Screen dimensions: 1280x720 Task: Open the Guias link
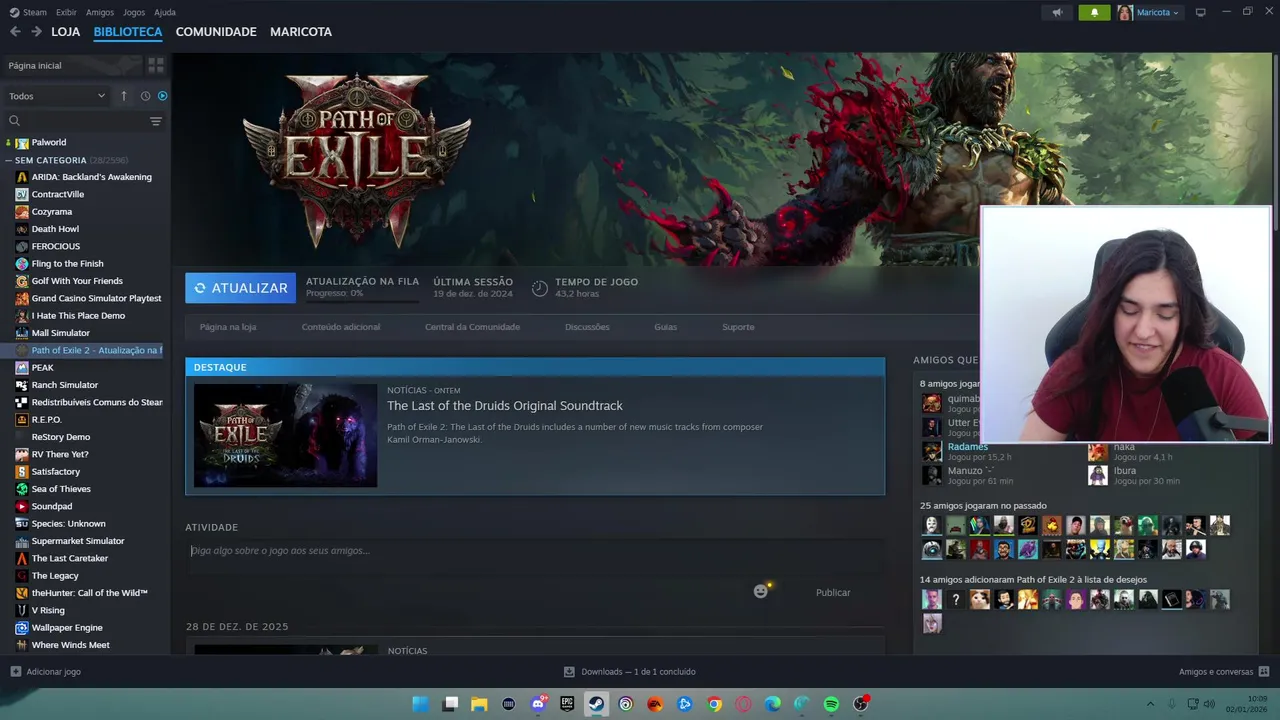[x=665, y=327]
